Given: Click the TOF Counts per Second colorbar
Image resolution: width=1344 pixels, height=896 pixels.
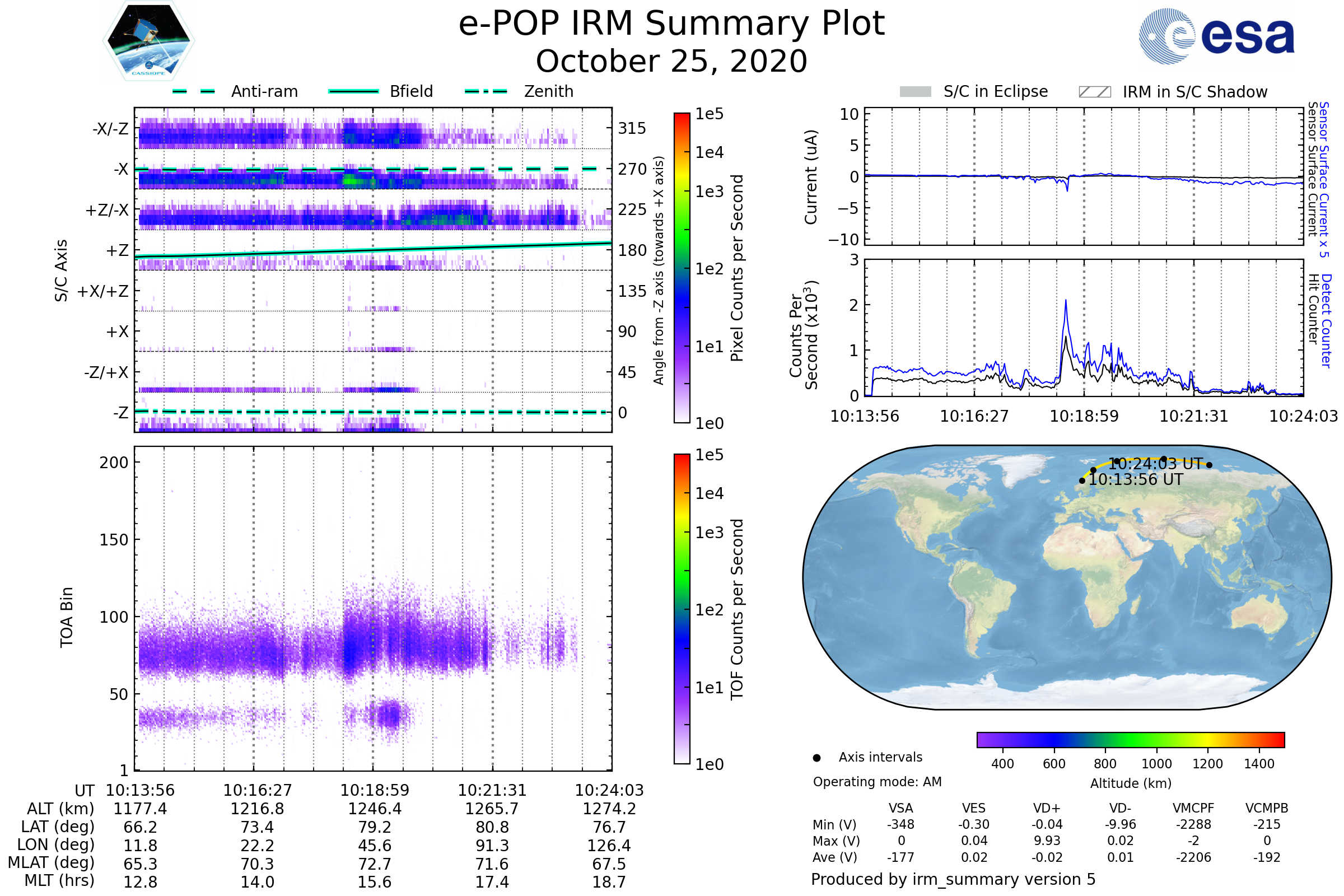Looking at the screenshot, I should pos(682,609).
